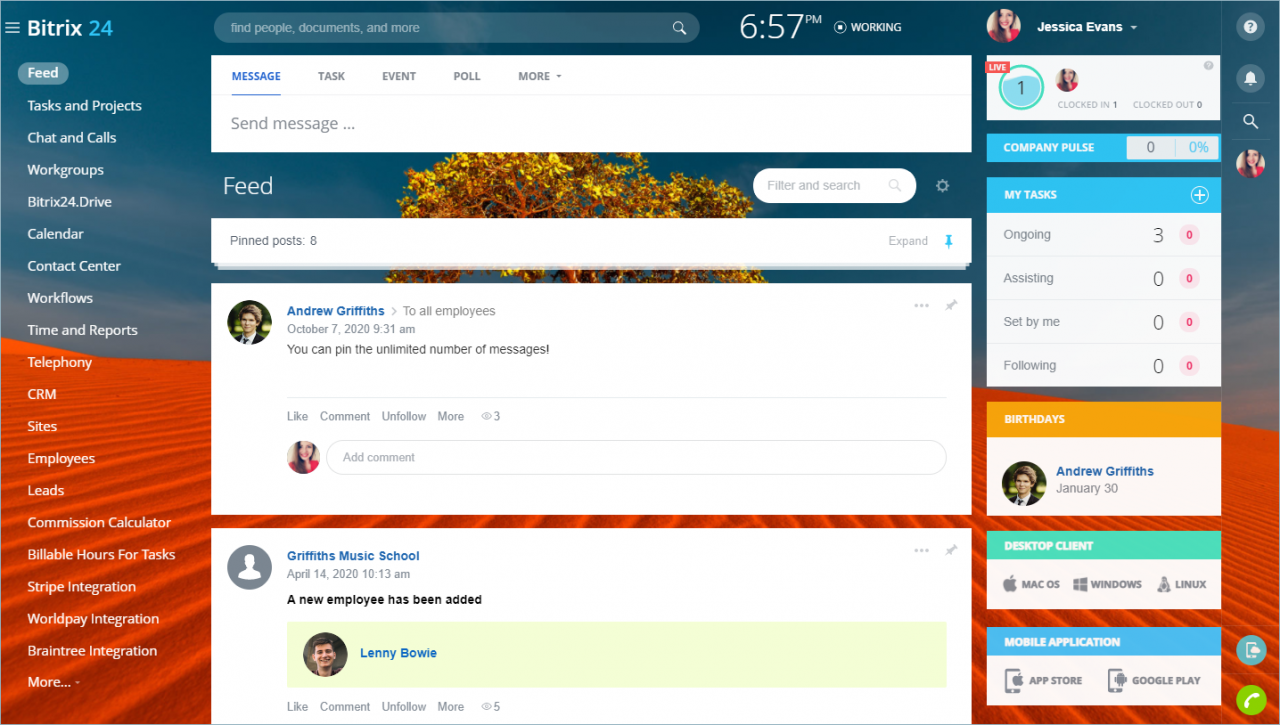1280x725 pixels.
Task: Expand the pinned posts
Action: pos(908,241)
